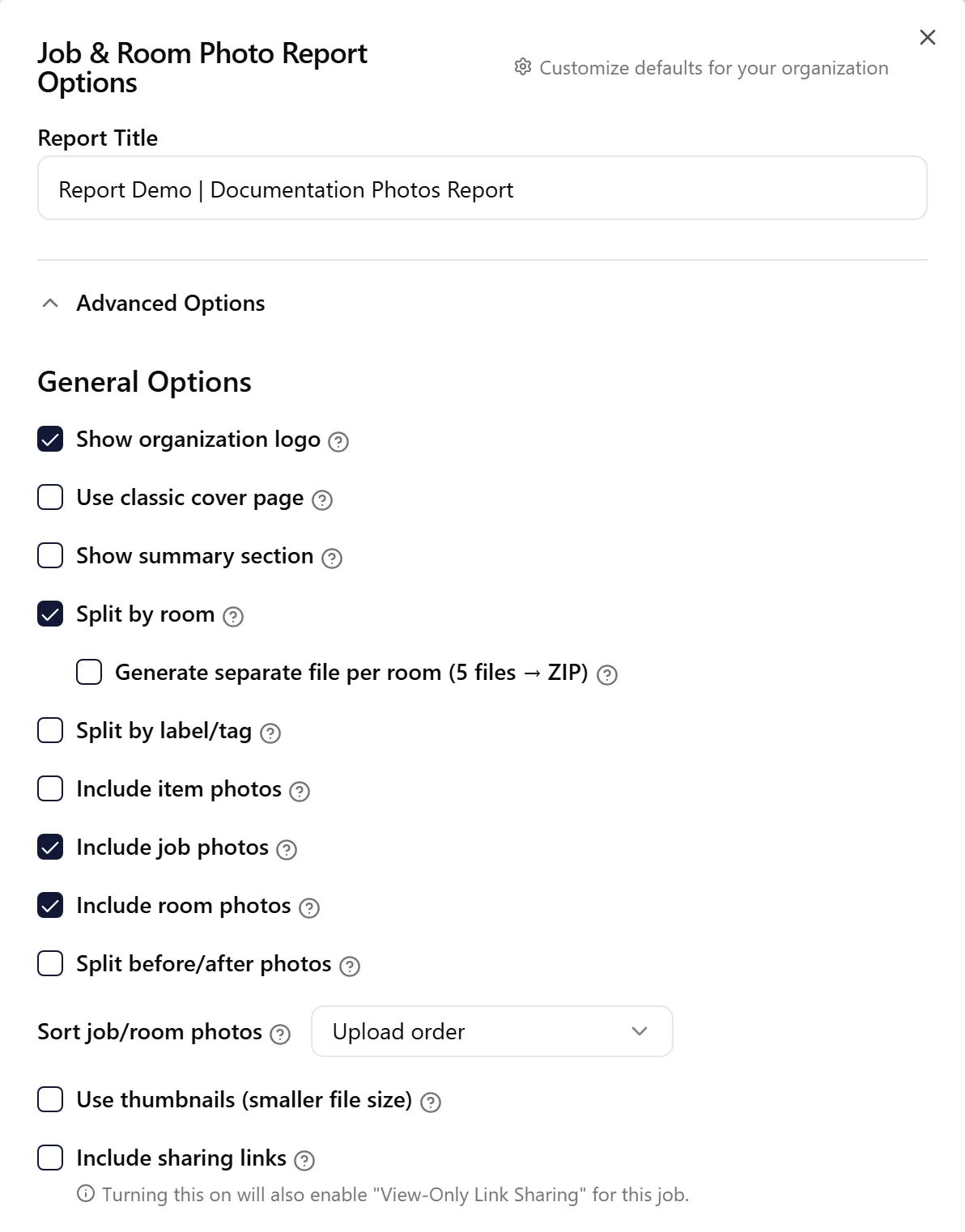Uncheck Show organization logo
Image resolution: width=965 pixels, height=1232 pixels.
[x=50, y=439]
